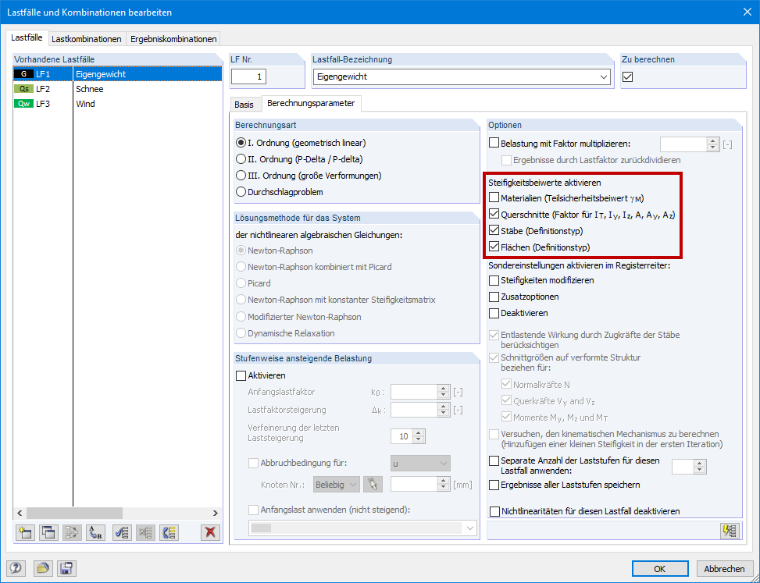Activate stepwise increasing load (Aktivieren)
The image size is (760, 583).
(x=241, y=376)
